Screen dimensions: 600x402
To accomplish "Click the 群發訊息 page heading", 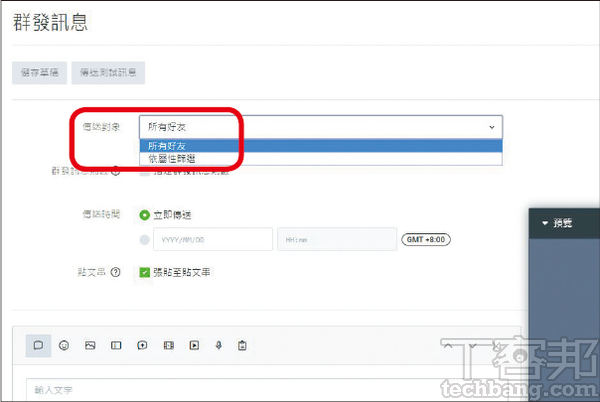I will (50, 22).
